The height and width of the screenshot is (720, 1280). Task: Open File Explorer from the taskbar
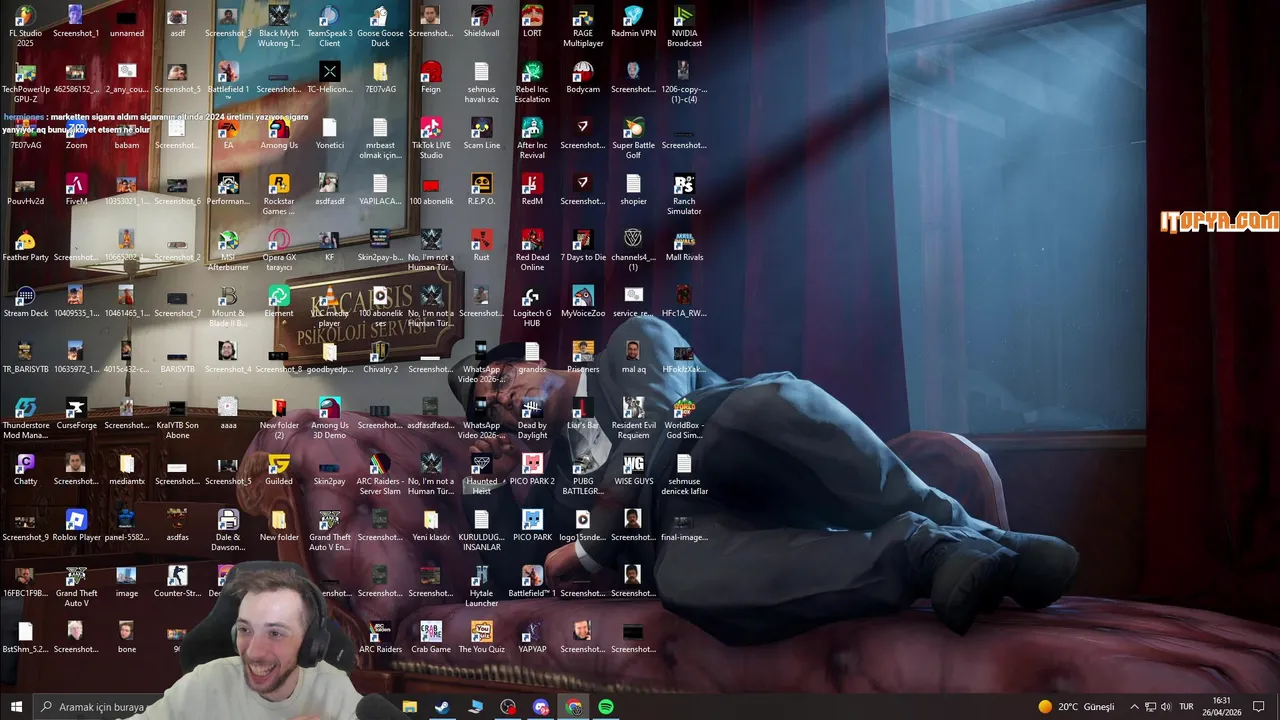(x=410, y=707)
